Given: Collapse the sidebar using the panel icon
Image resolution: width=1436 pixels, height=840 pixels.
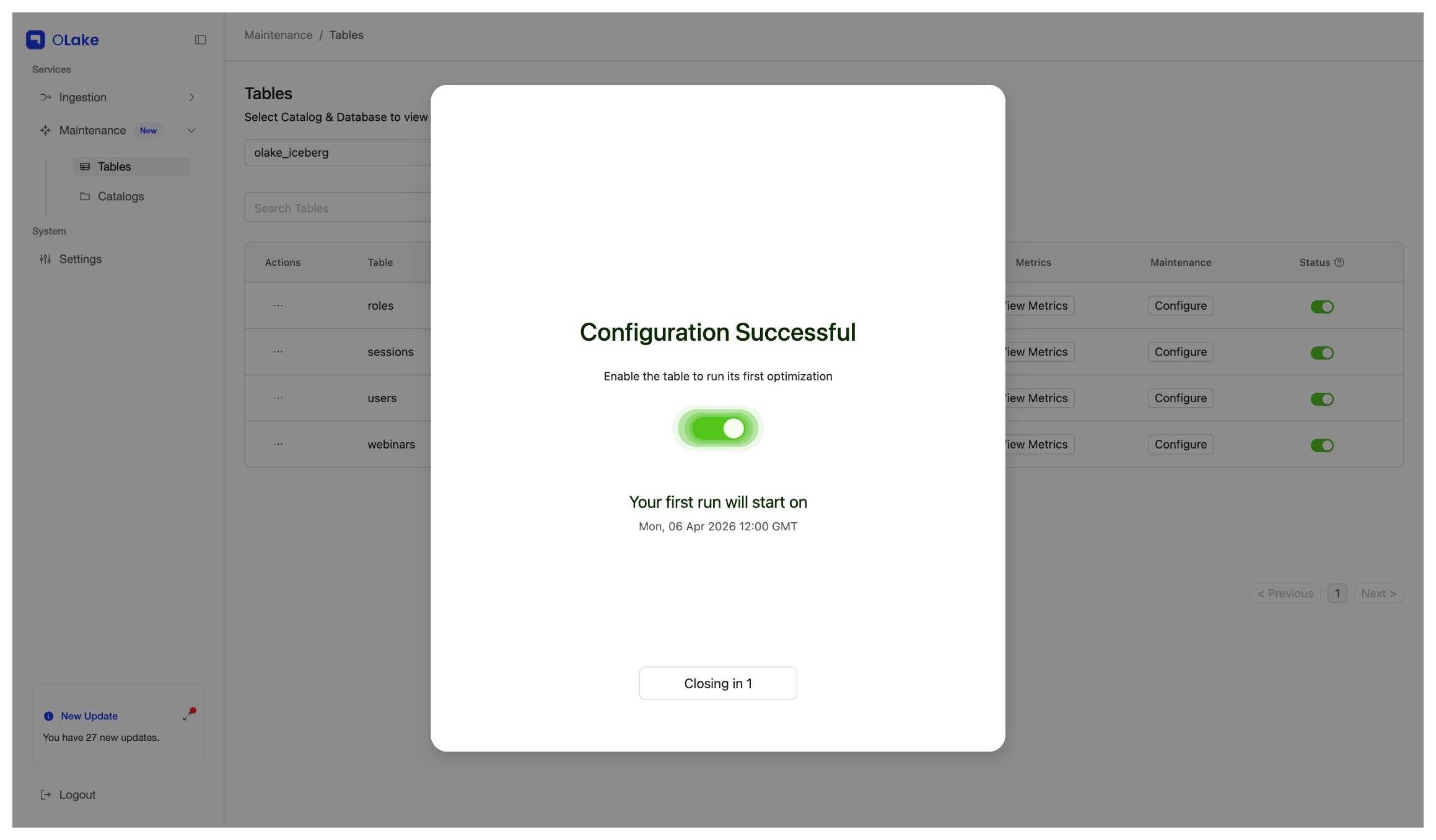Looking at the screenshot, I should coord(200,39).
